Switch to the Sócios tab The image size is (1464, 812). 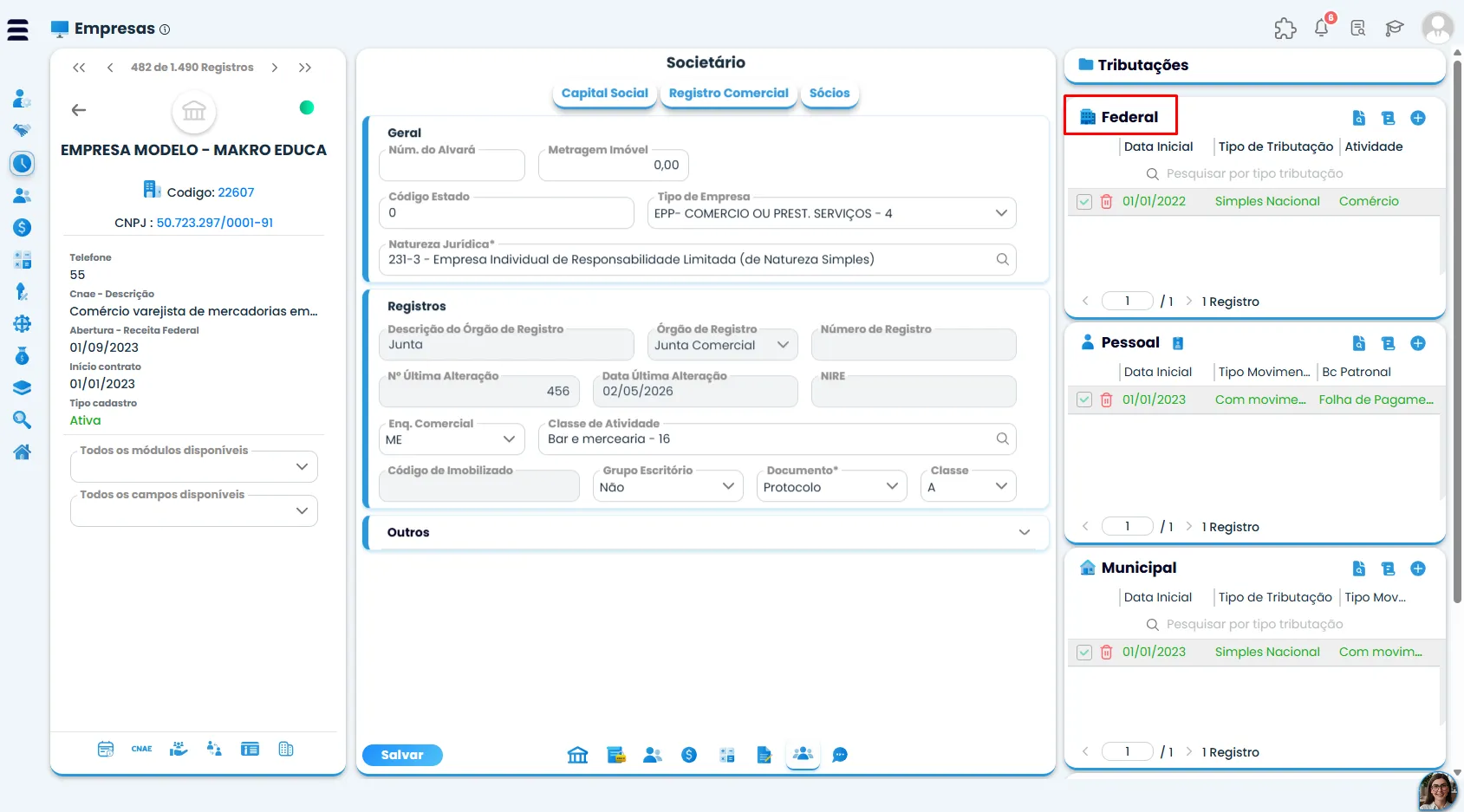click(830, 93)
